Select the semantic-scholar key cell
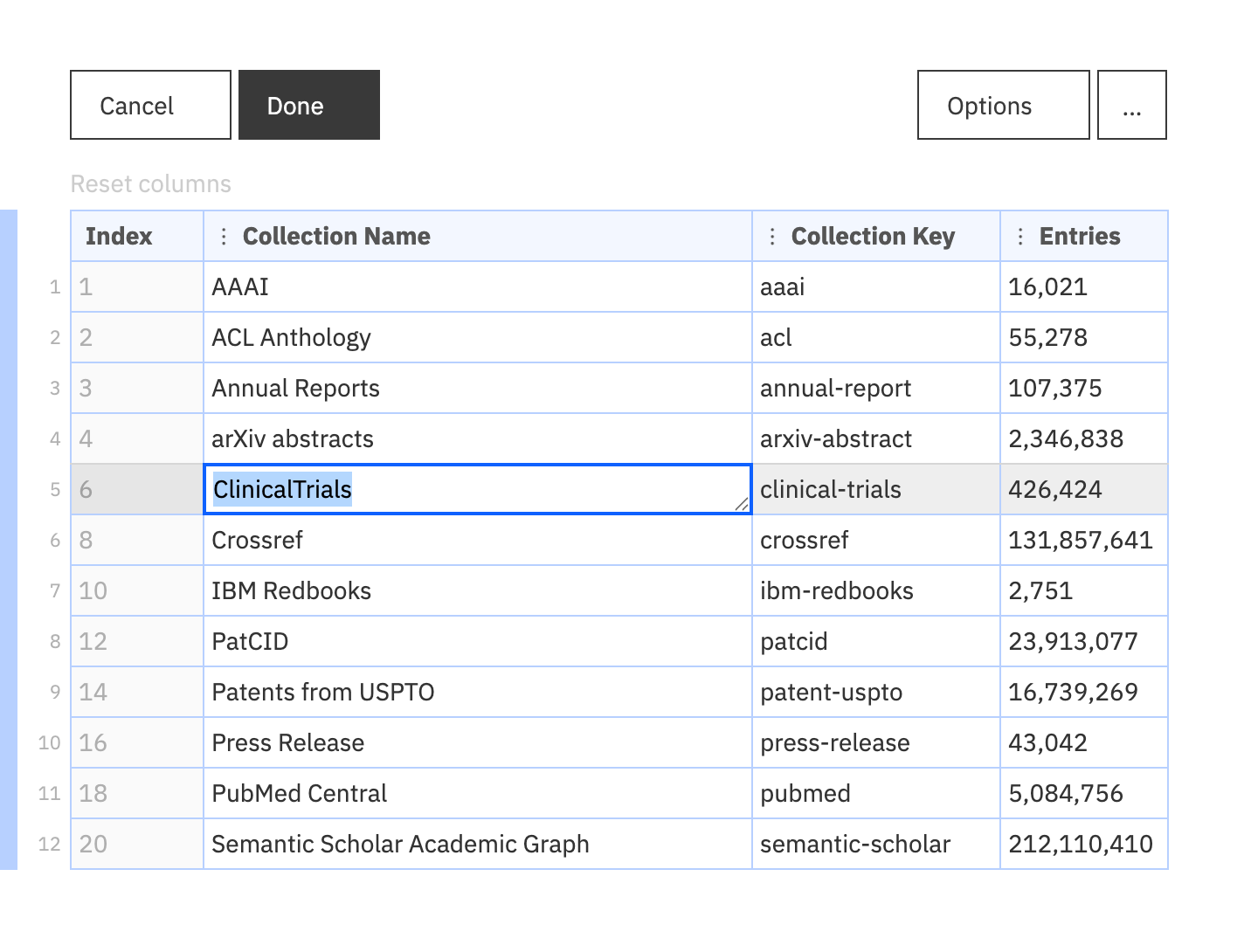The image size is (1244, 952). pyautogui.click(x=876, y=844)
